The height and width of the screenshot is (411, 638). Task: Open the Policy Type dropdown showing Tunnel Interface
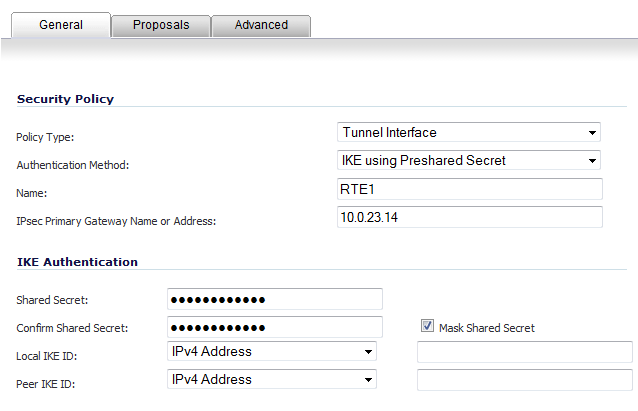[469, 132]
